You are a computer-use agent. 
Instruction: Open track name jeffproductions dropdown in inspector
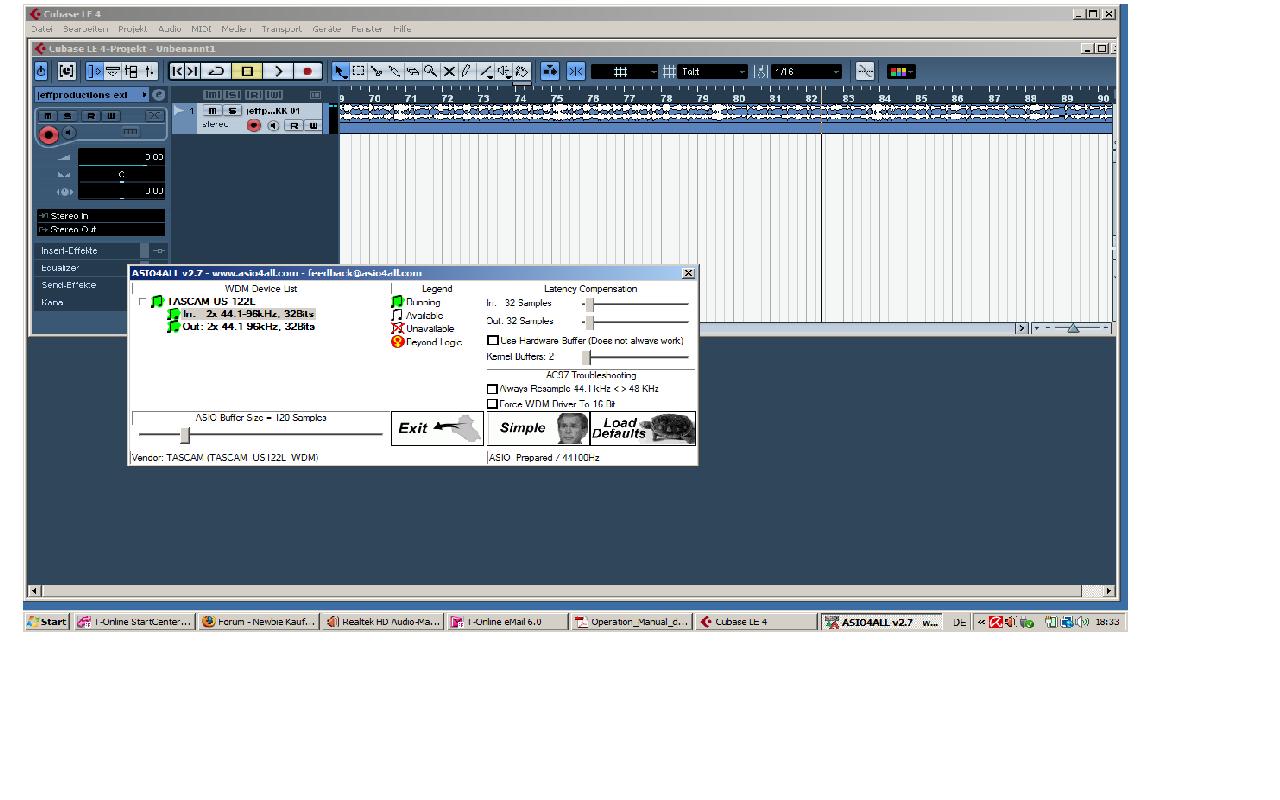[92, 95]
